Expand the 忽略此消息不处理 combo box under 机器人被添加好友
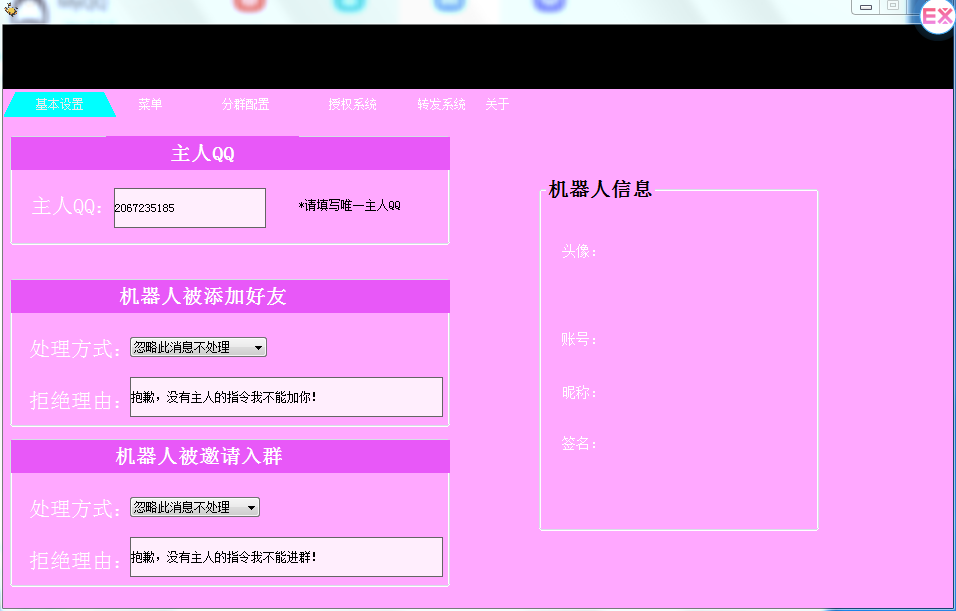Image resolution: width=956 pixels, height=611 pixels. (195, 347)
